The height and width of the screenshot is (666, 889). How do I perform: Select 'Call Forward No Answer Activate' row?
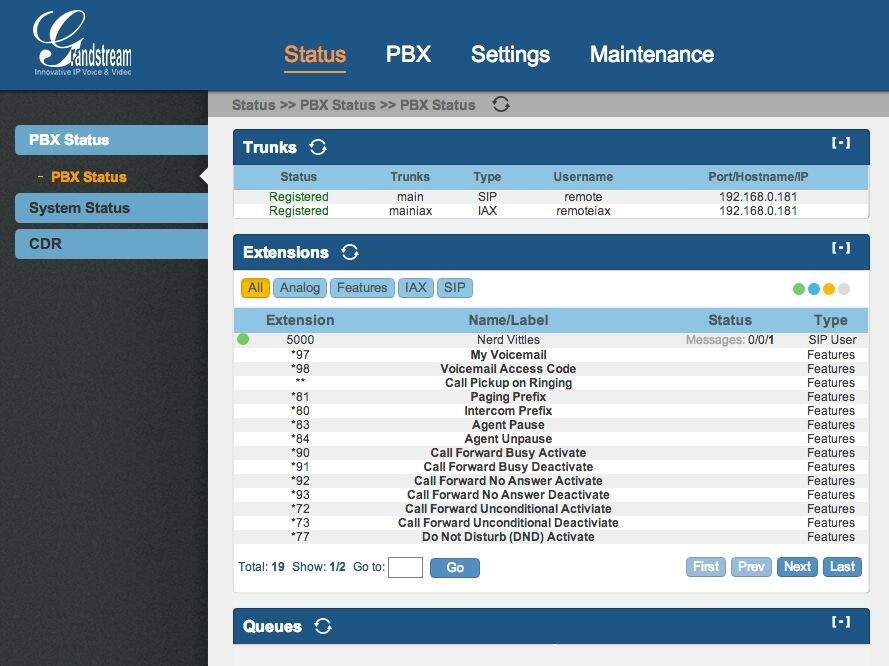click(551, 481)
